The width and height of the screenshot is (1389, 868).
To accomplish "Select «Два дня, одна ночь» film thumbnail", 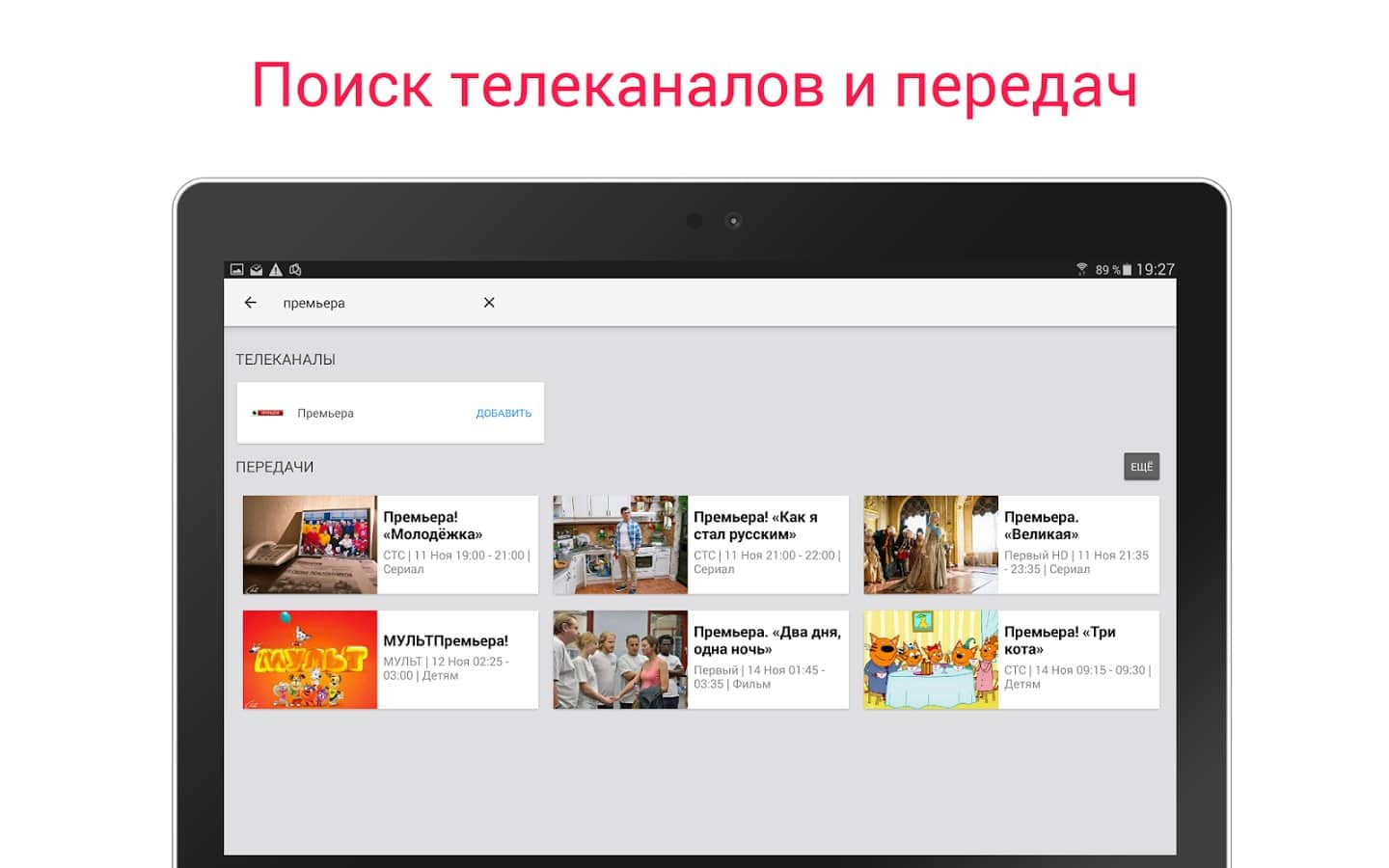I will 620,660.
